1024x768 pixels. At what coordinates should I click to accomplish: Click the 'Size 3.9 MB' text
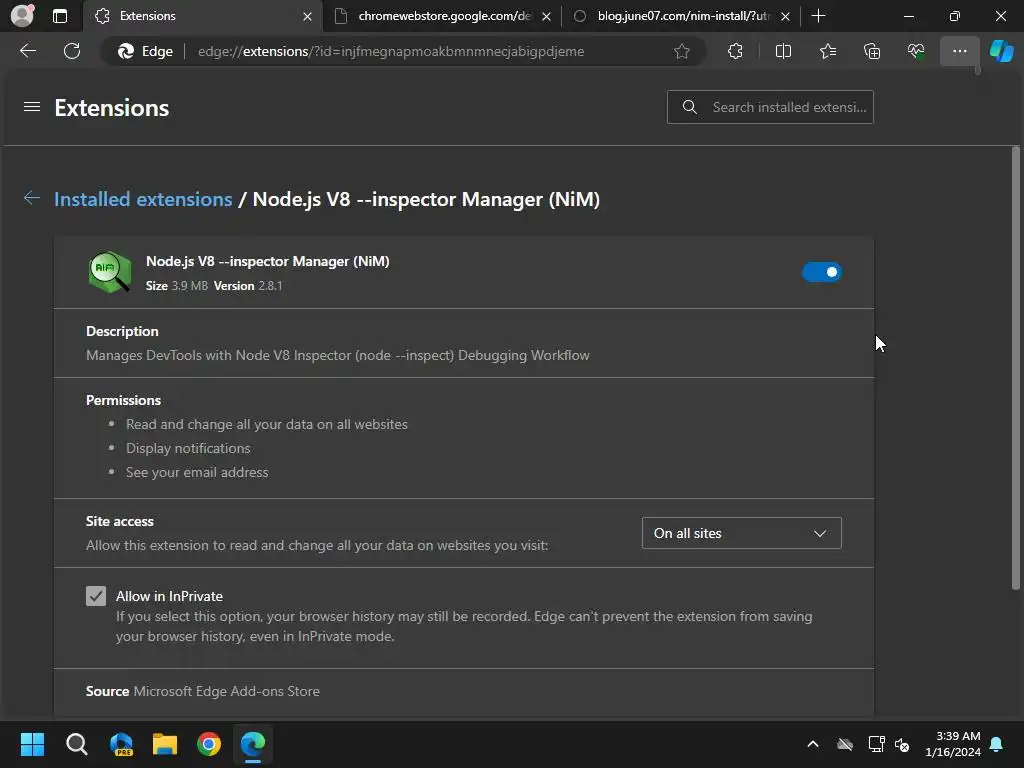(x=177, y=286)
